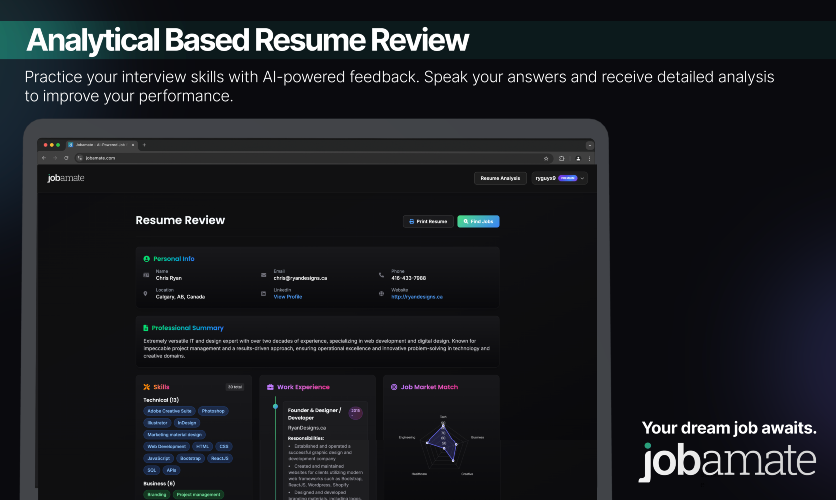Click the browser back arrow icon

pos(44,158)
